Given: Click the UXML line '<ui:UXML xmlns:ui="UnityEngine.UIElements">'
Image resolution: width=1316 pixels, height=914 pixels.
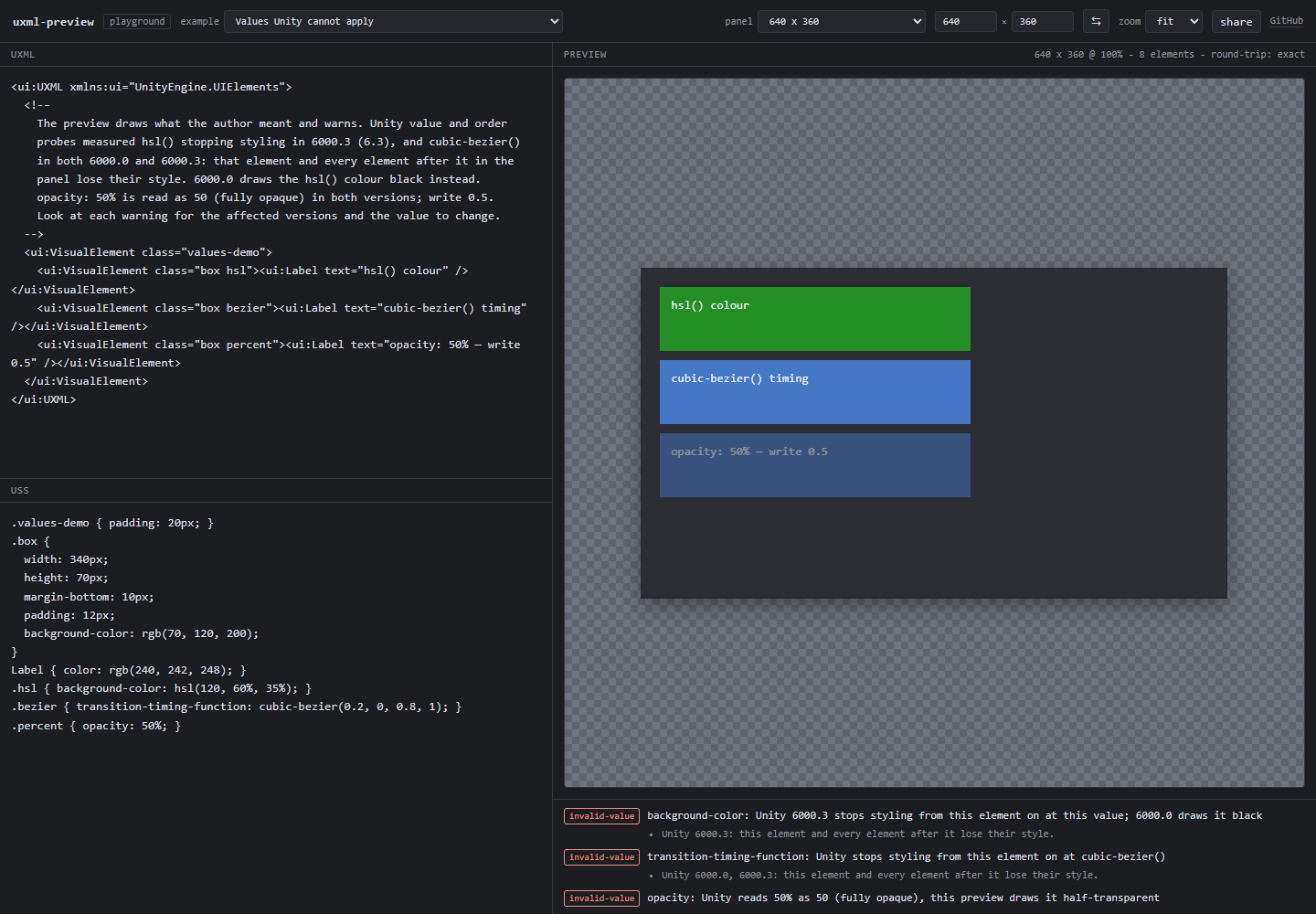Looking at the screenshot, I should tap(151, 87).
